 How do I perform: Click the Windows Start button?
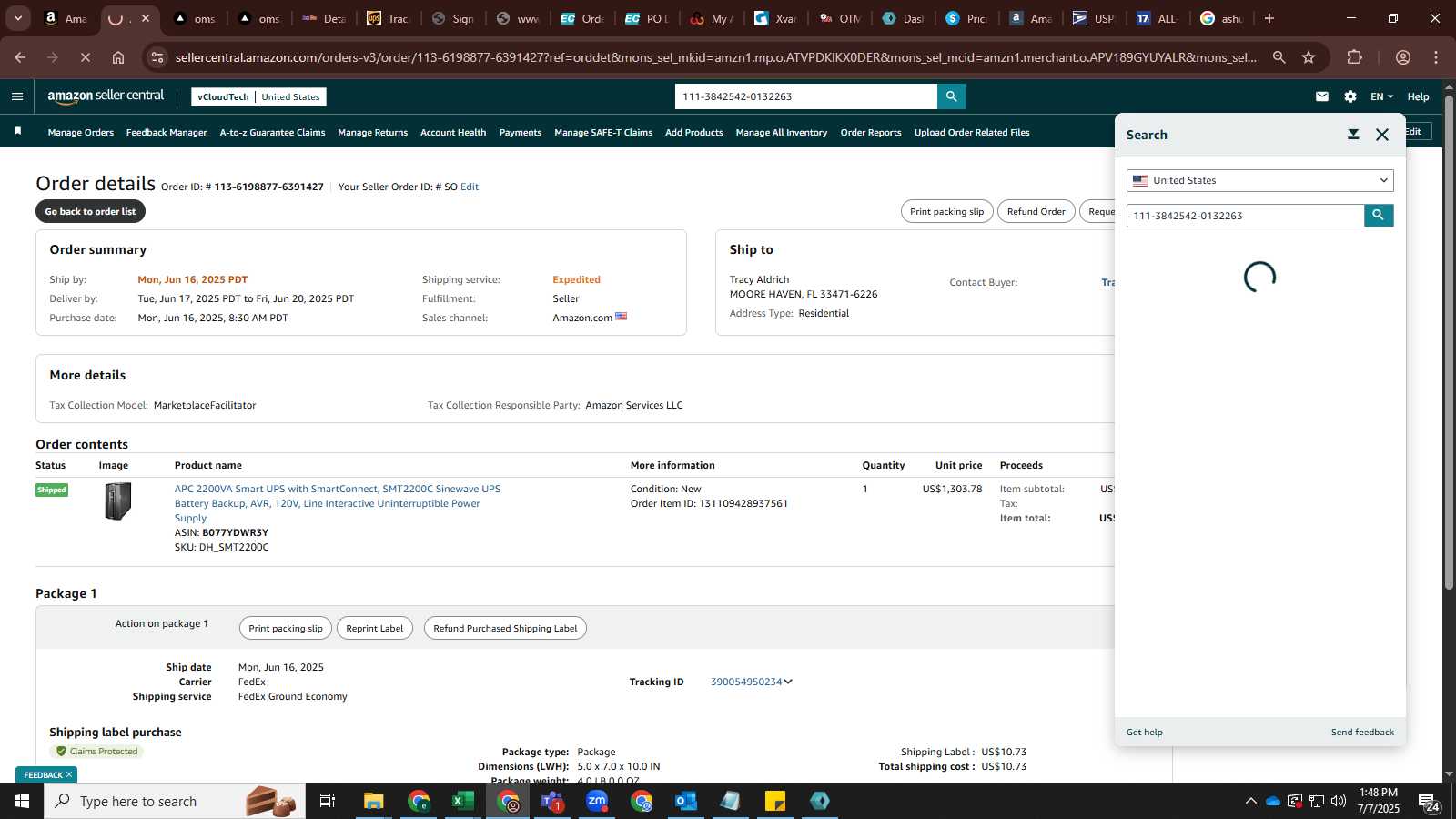[22, 801]
